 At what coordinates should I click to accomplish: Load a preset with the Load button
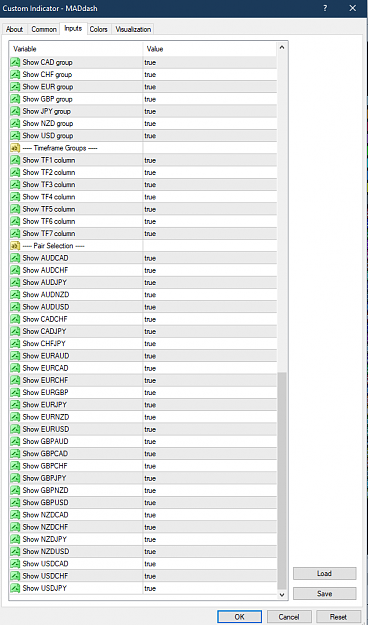[x=325, y=574]
